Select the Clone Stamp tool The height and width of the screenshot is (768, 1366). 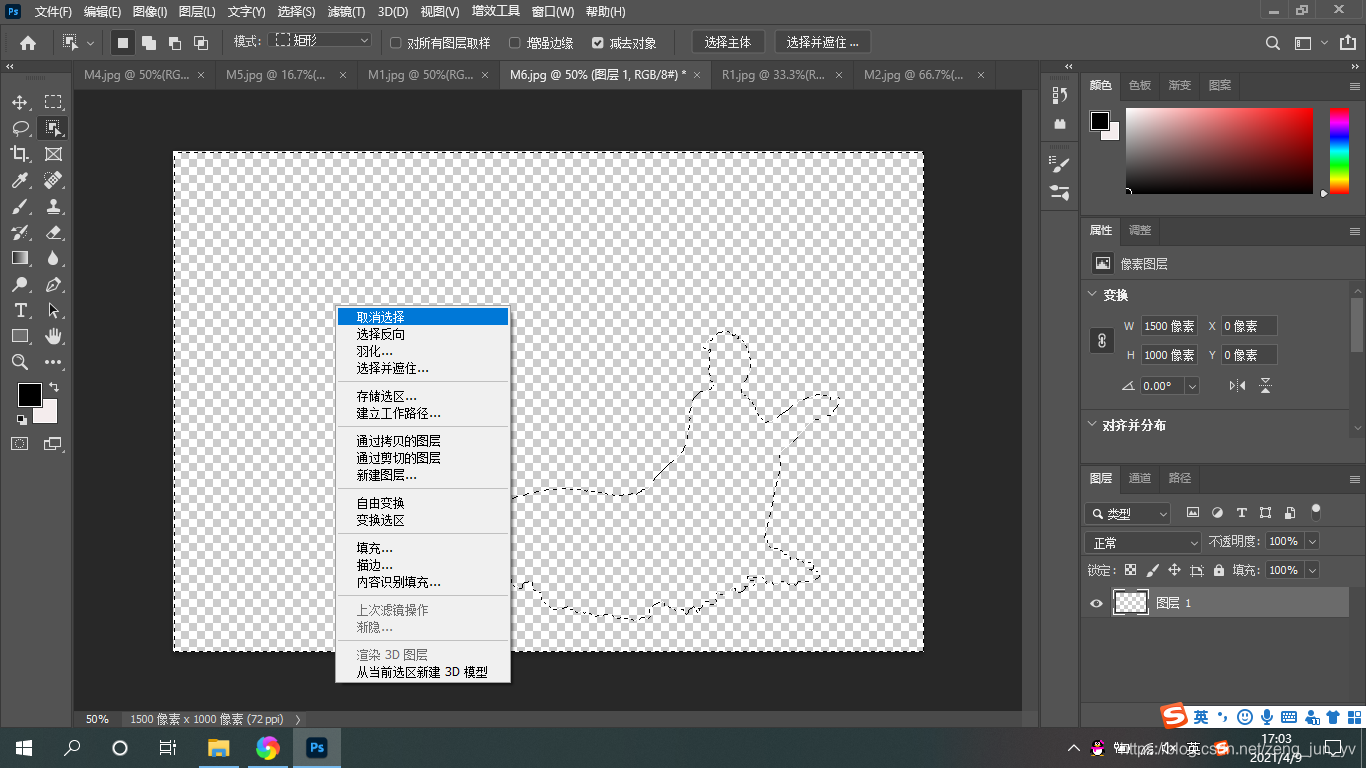tap(53, 206)
